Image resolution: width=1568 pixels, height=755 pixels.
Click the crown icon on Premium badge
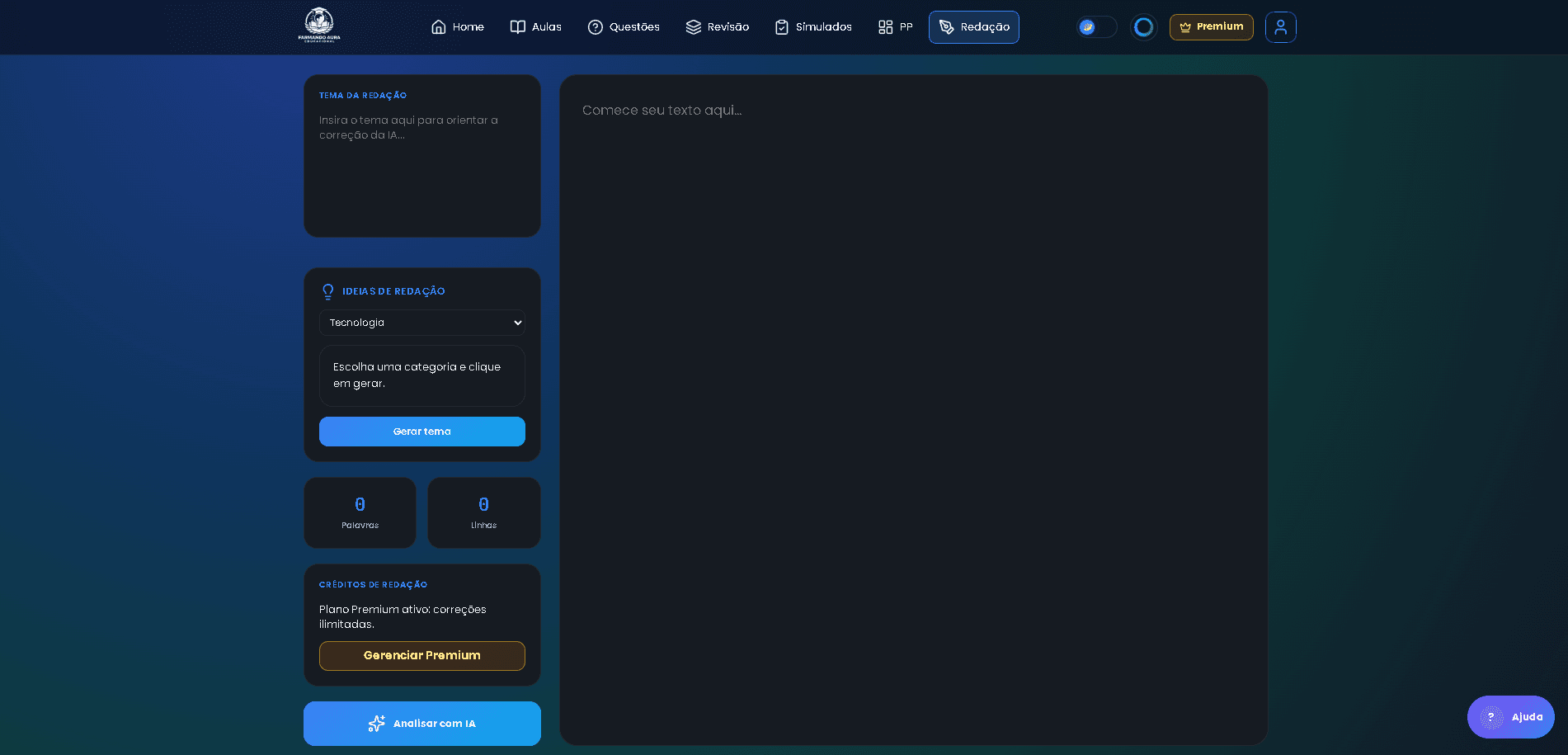1185,27
